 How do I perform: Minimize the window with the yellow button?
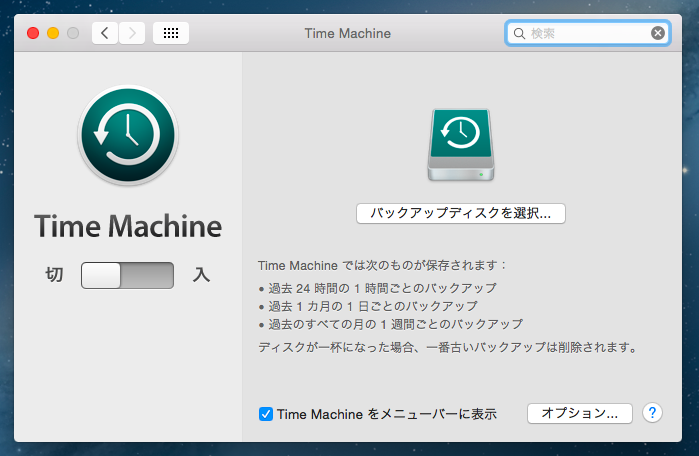click(x=53, y=33)
